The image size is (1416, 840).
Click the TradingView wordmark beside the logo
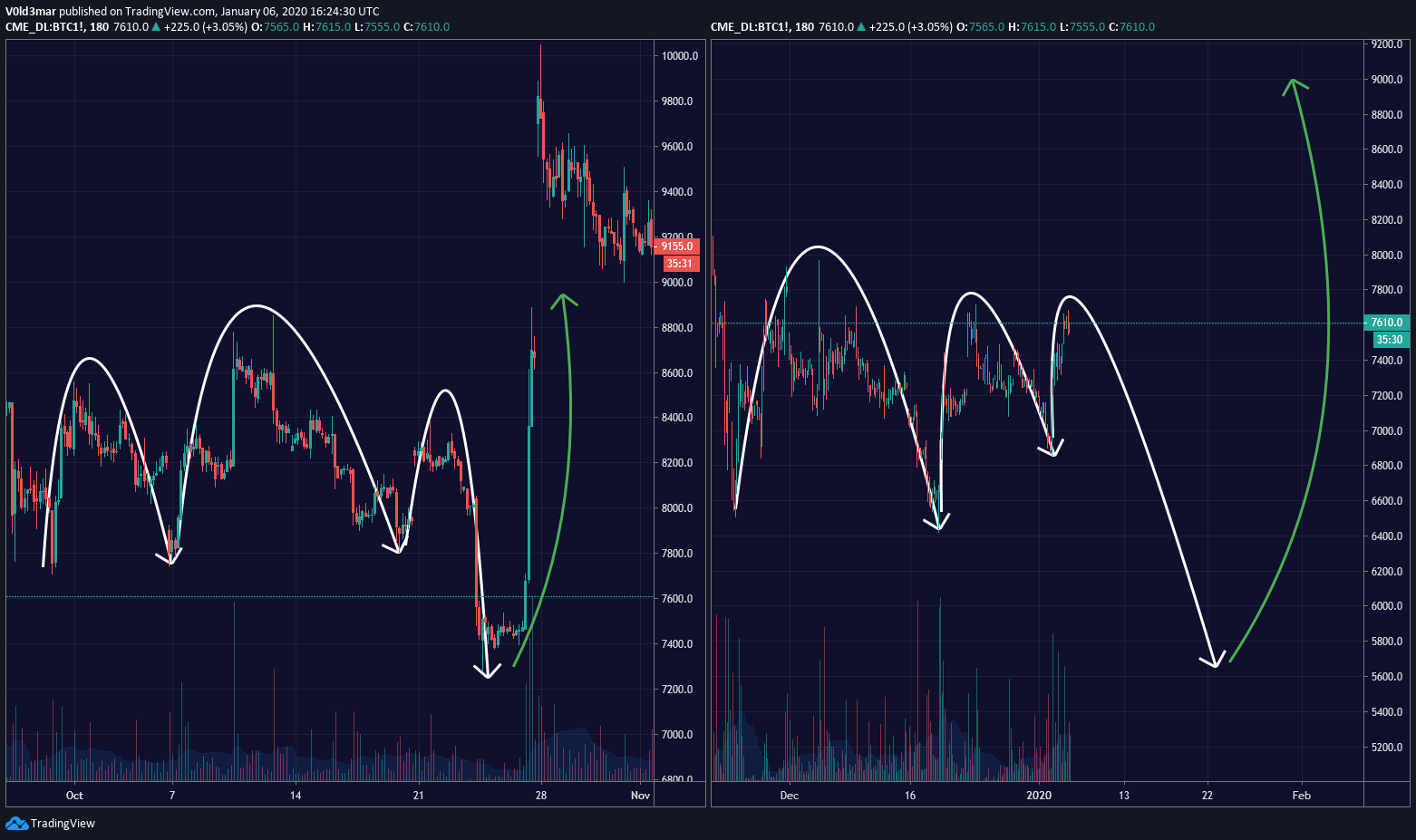coord(63,824)
